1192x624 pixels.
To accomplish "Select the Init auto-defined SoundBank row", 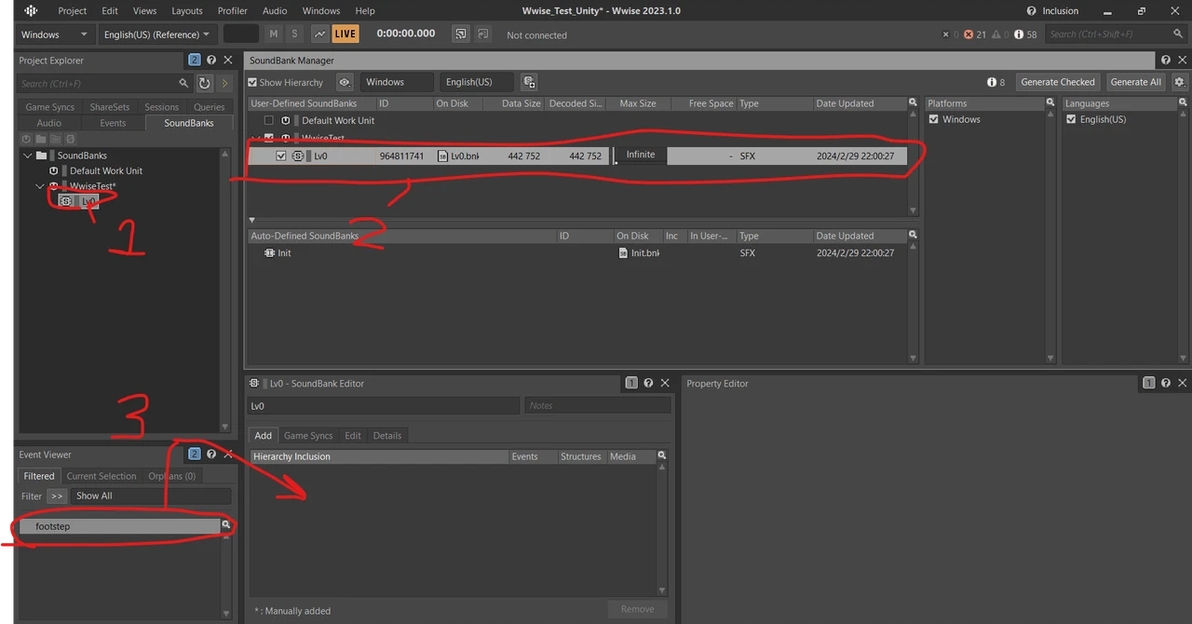I will pos(578,253).
